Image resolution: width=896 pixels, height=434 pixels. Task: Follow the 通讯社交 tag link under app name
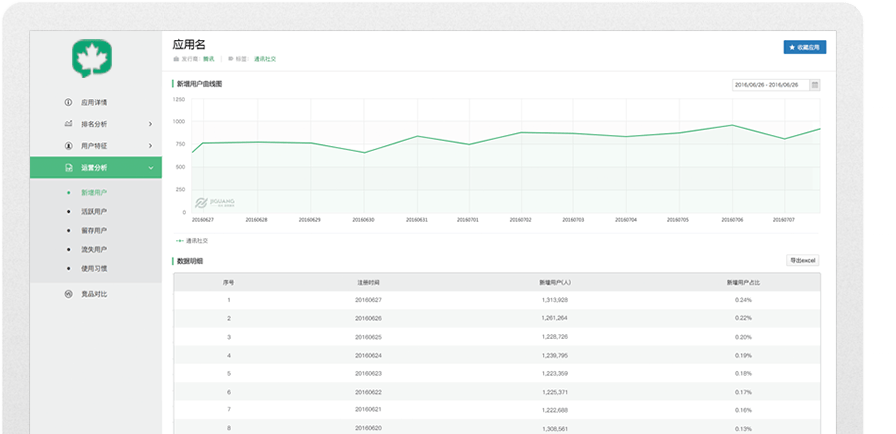[265, 59]
